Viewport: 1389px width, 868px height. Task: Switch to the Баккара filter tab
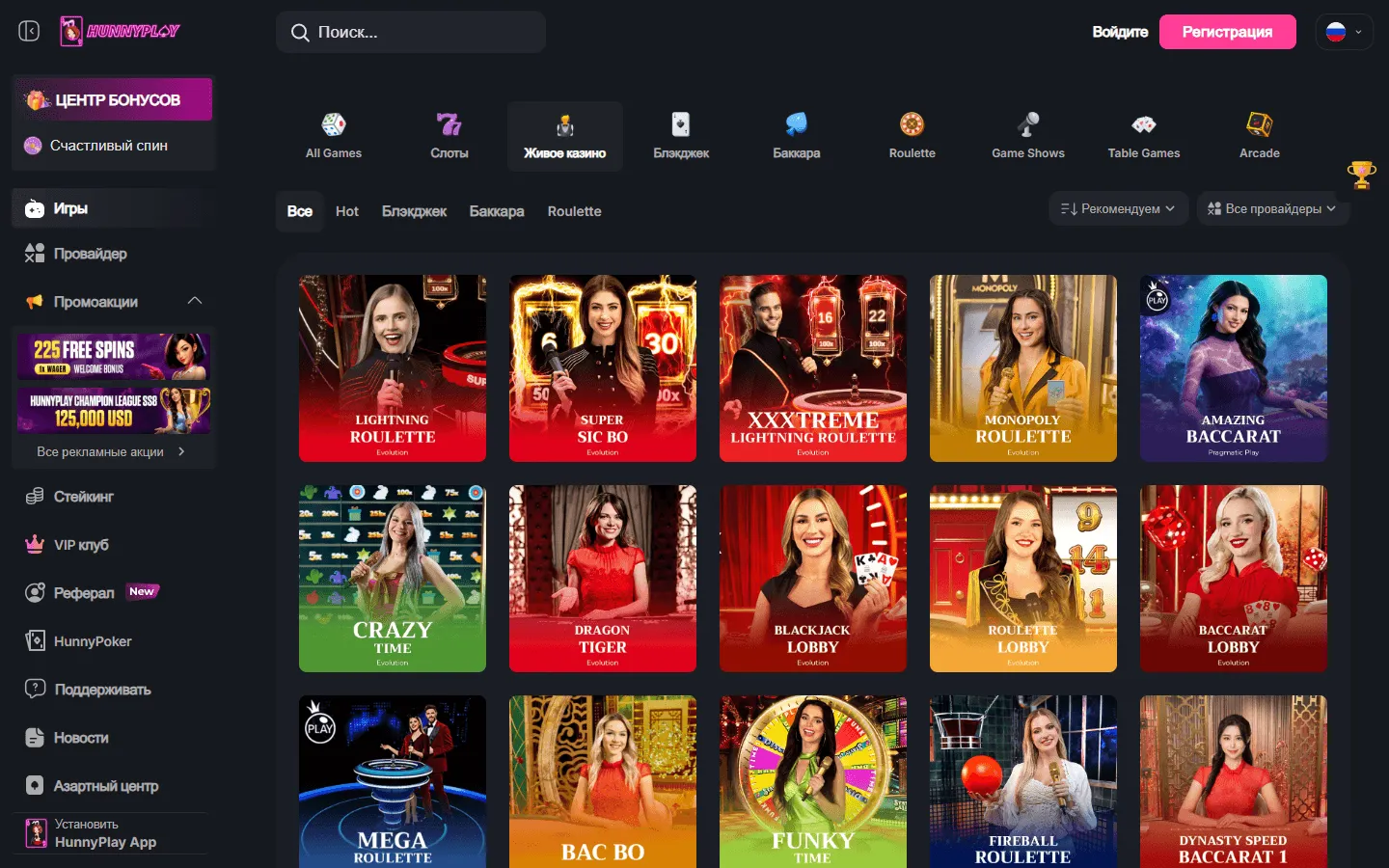pyautogui.click(x=497, y=211)
